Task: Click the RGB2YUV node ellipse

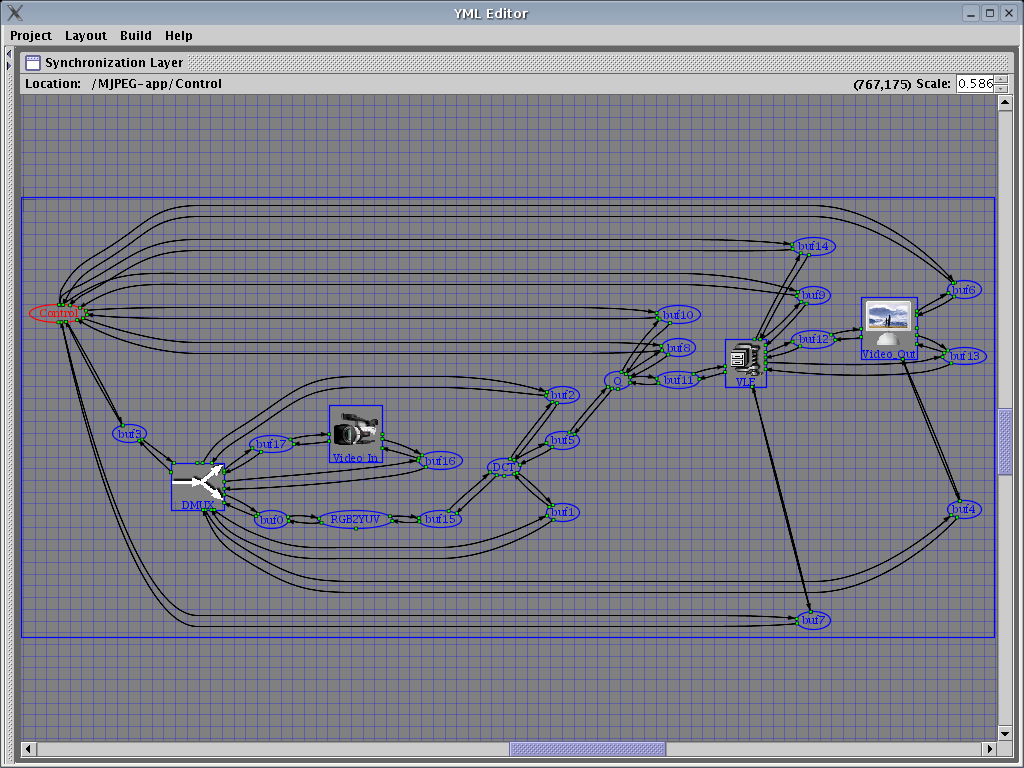Action: click(x=355, y=519)
